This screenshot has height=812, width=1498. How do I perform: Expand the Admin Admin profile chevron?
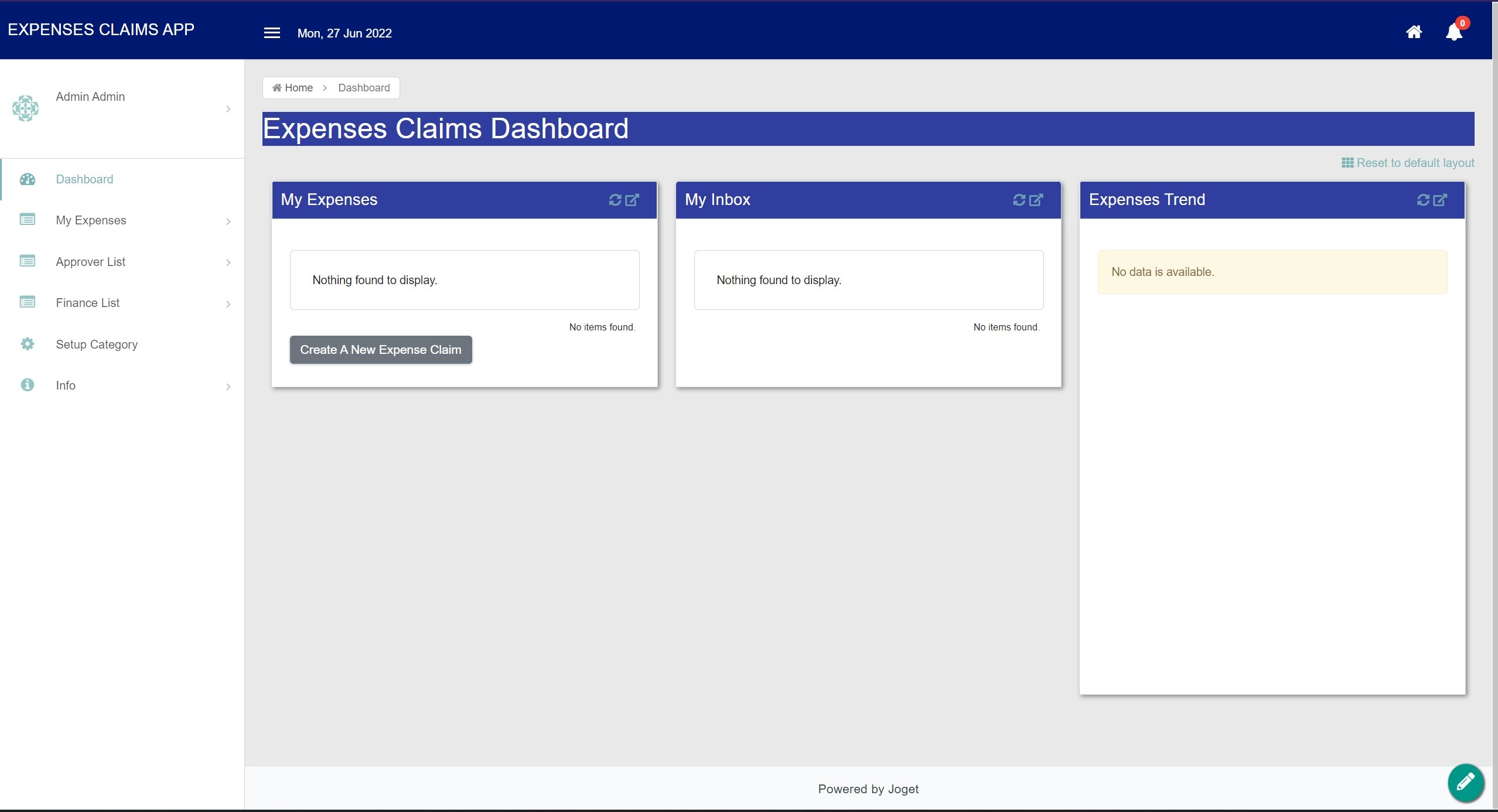click(228, 109)
